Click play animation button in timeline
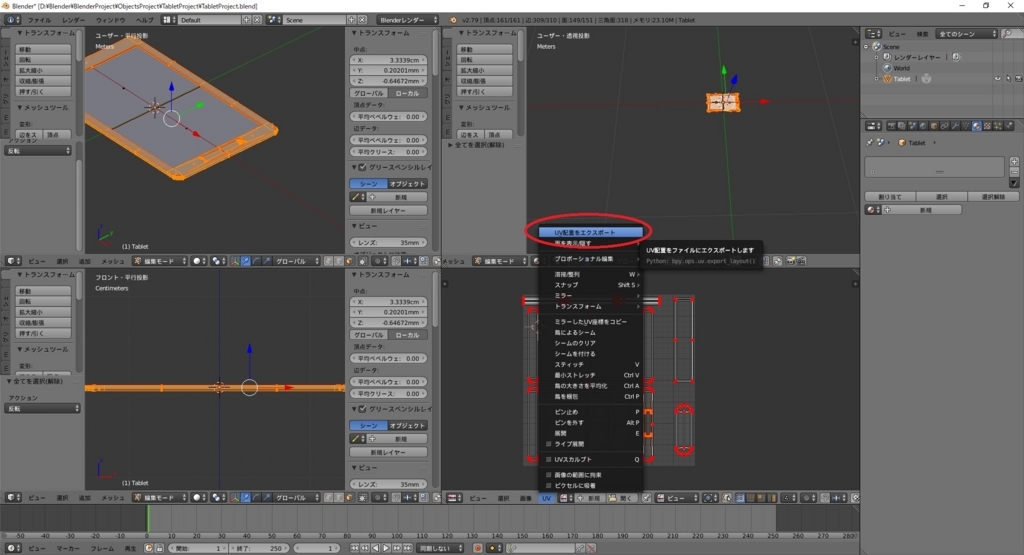Screen dimensions: 1024x555 (386, 548)
